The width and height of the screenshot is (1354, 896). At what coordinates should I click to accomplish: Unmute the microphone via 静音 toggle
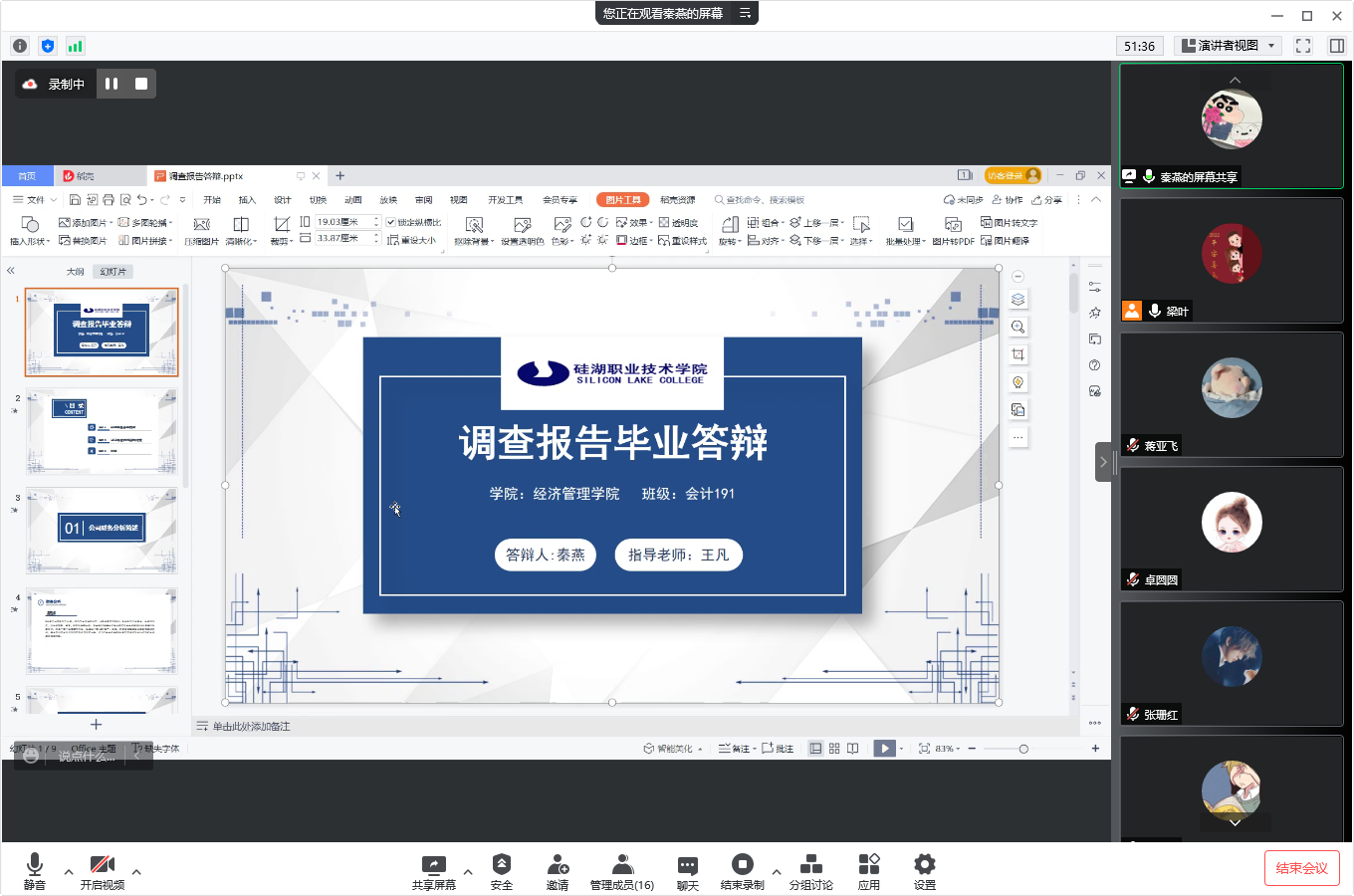point(36,868)
